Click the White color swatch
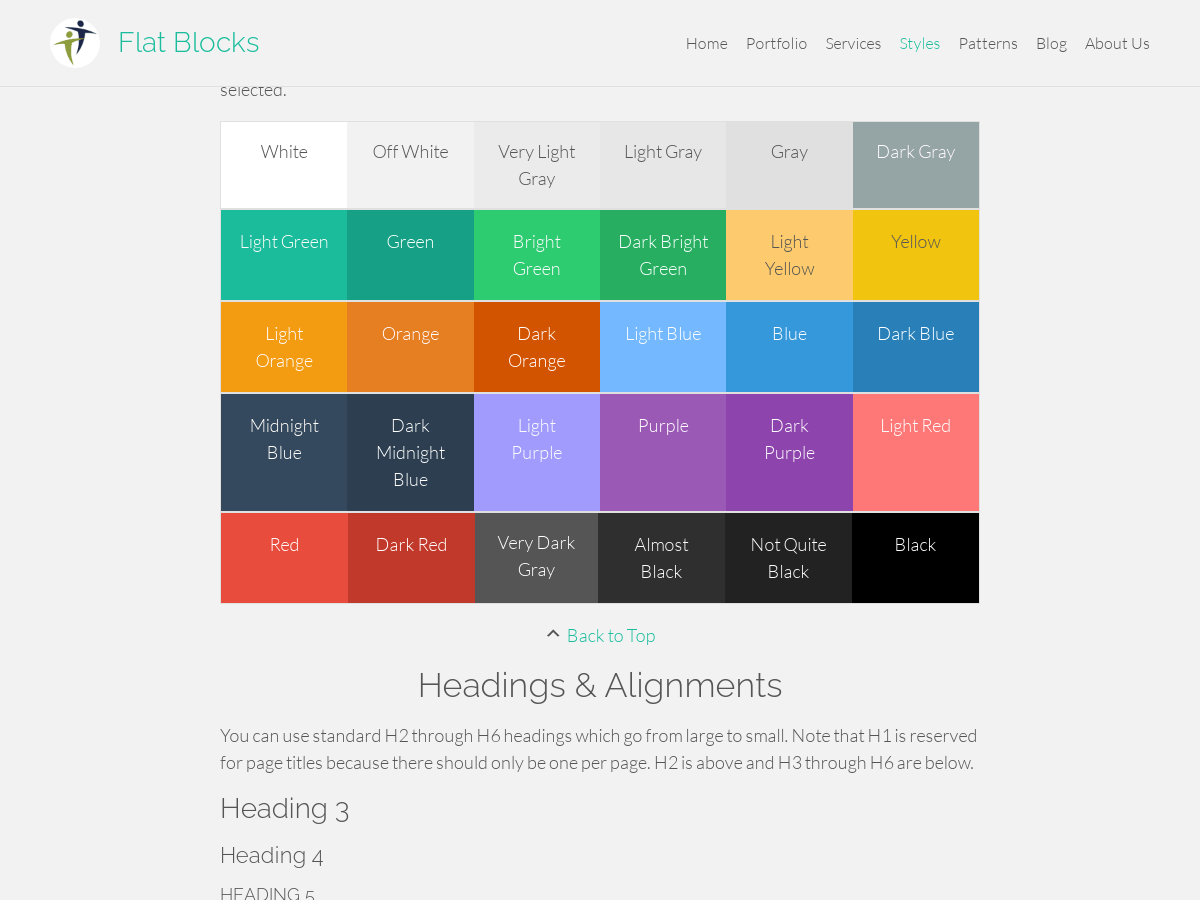The image size is (1200, 900). tap(284, 165)
